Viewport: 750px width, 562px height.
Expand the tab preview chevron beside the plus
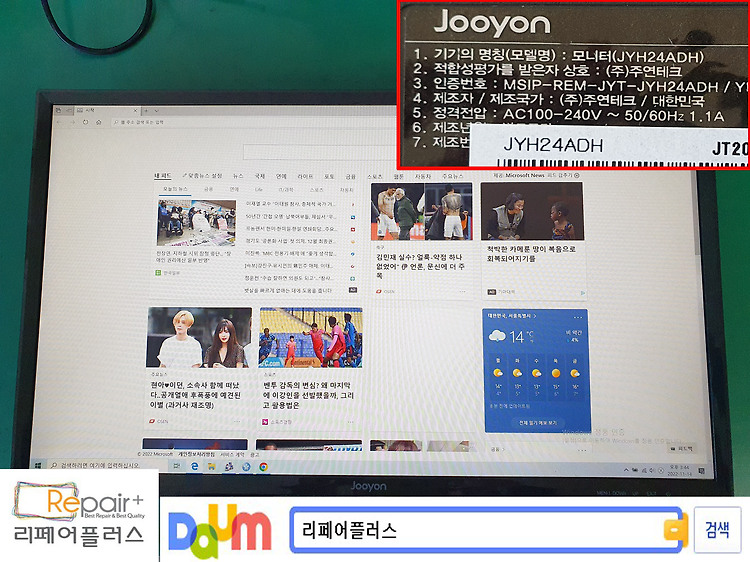coord(156,110)
